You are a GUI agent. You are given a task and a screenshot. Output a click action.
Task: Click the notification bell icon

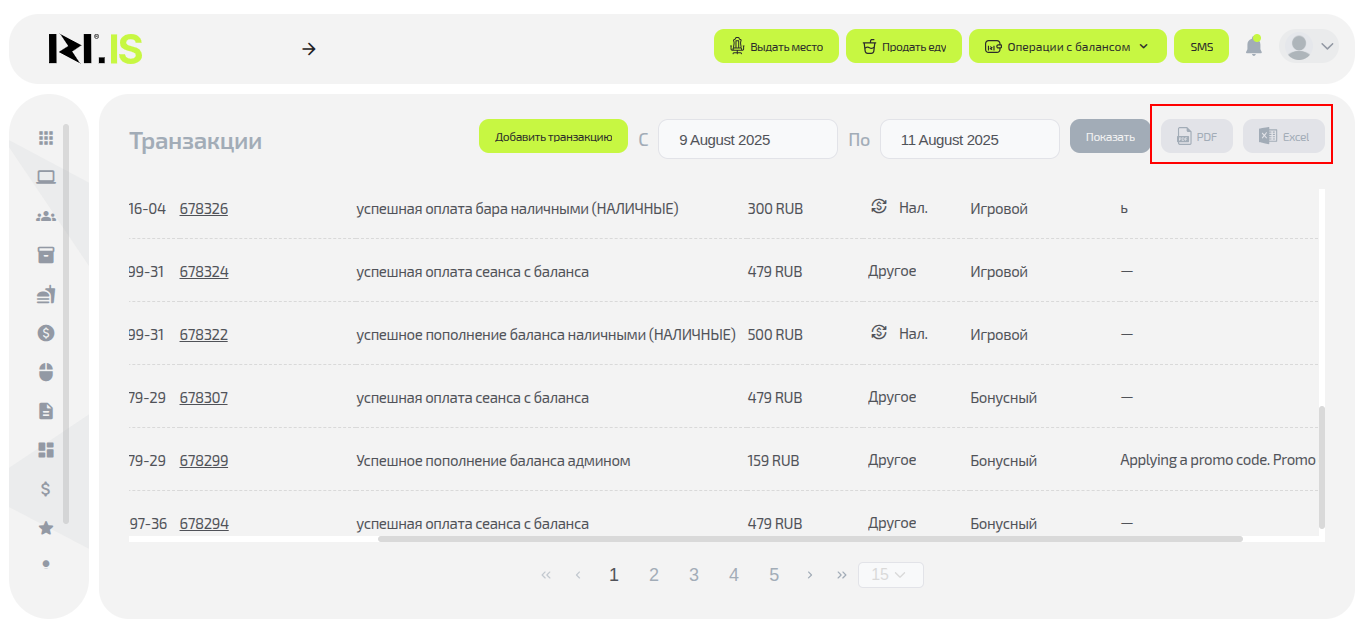point(1253,46)
